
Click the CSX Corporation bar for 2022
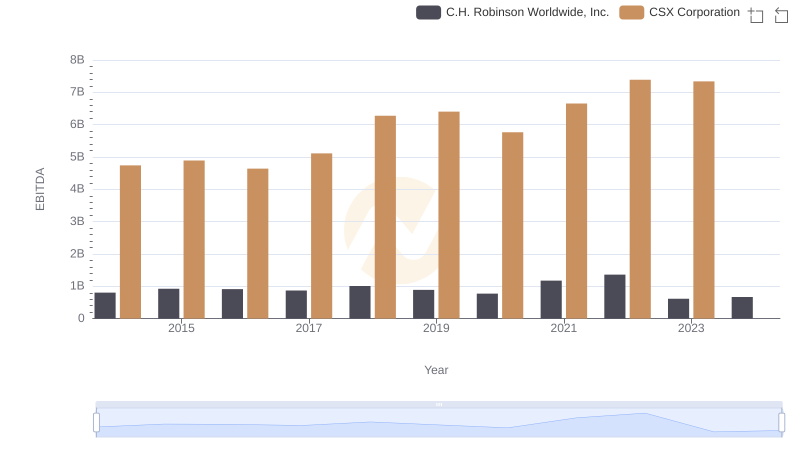tap(640, 199)
